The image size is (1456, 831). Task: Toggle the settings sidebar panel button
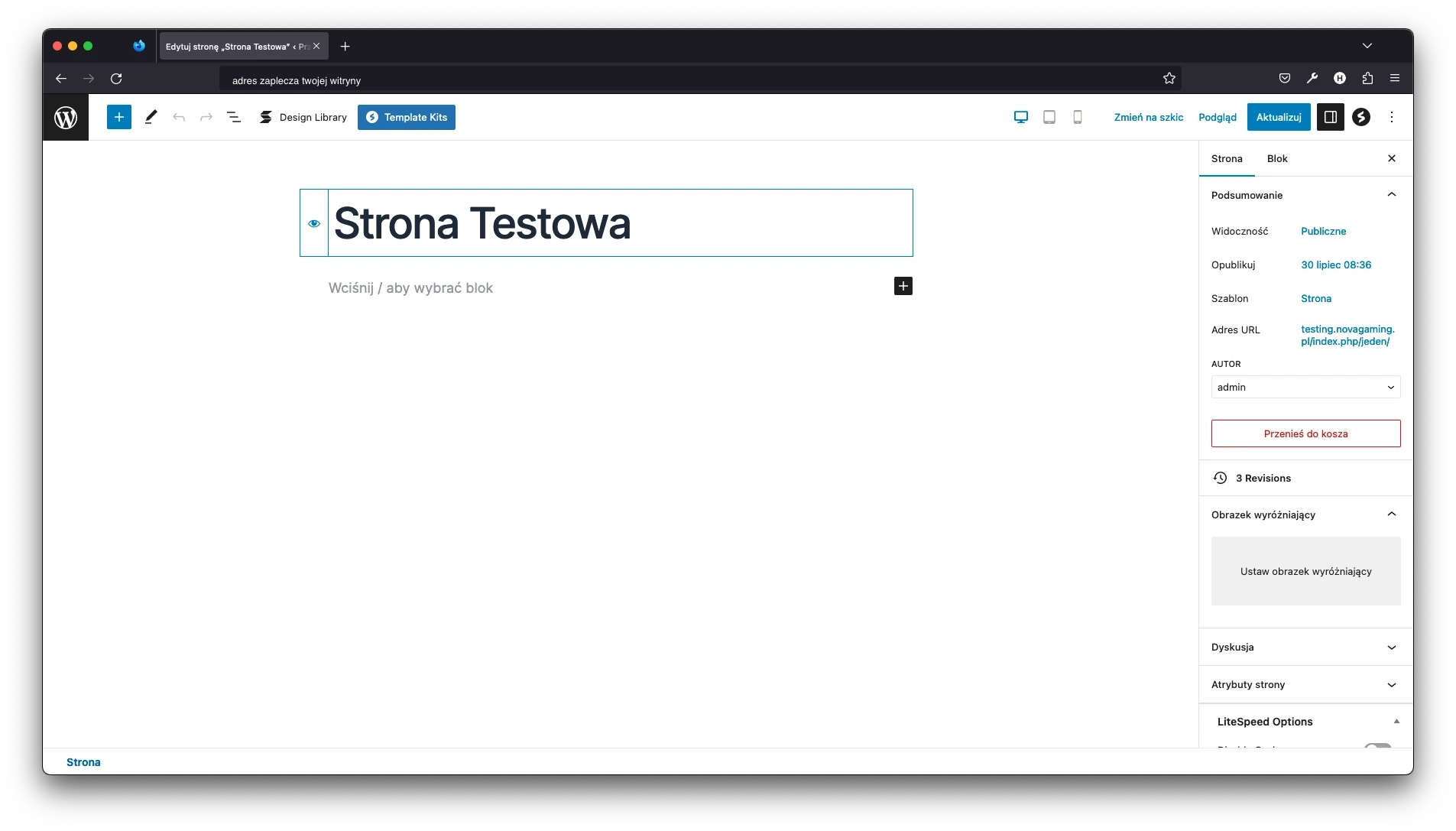pyautogui.click(x=1330, y=117)
